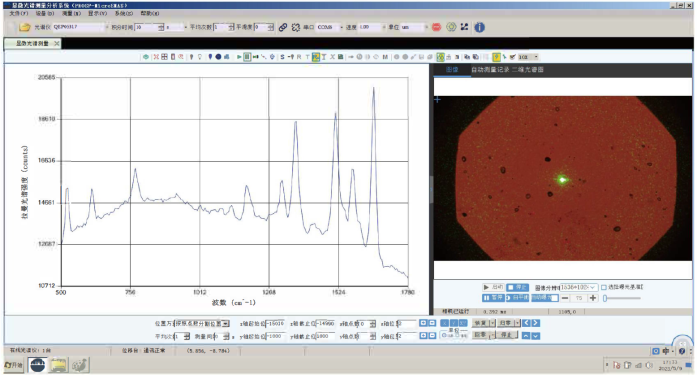Click the yellow-highlighted icon beside letter T
The width and height of the screenshot is (698, 375).
[316, 57]
